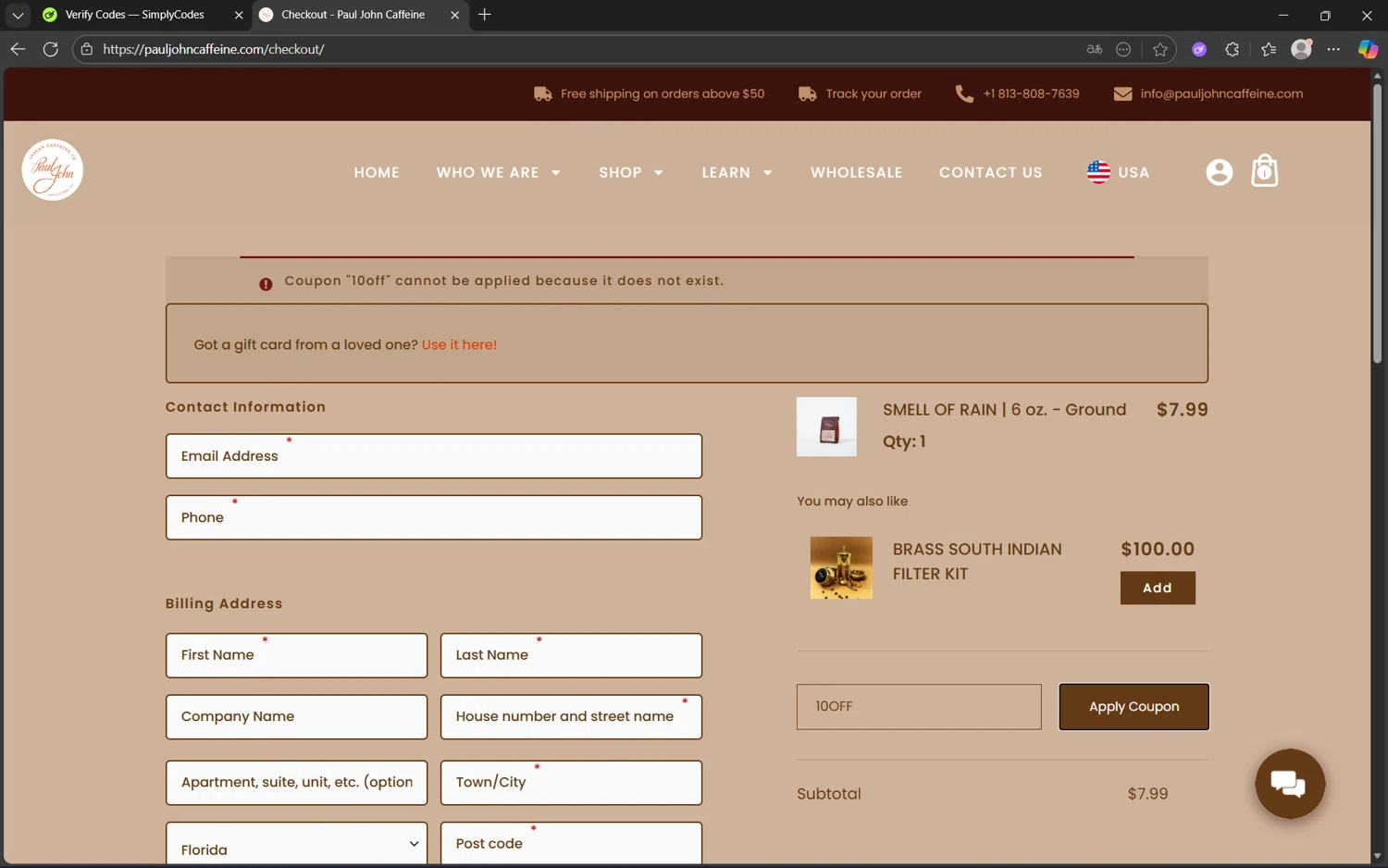Focus the Phone field

coord(434,517)
